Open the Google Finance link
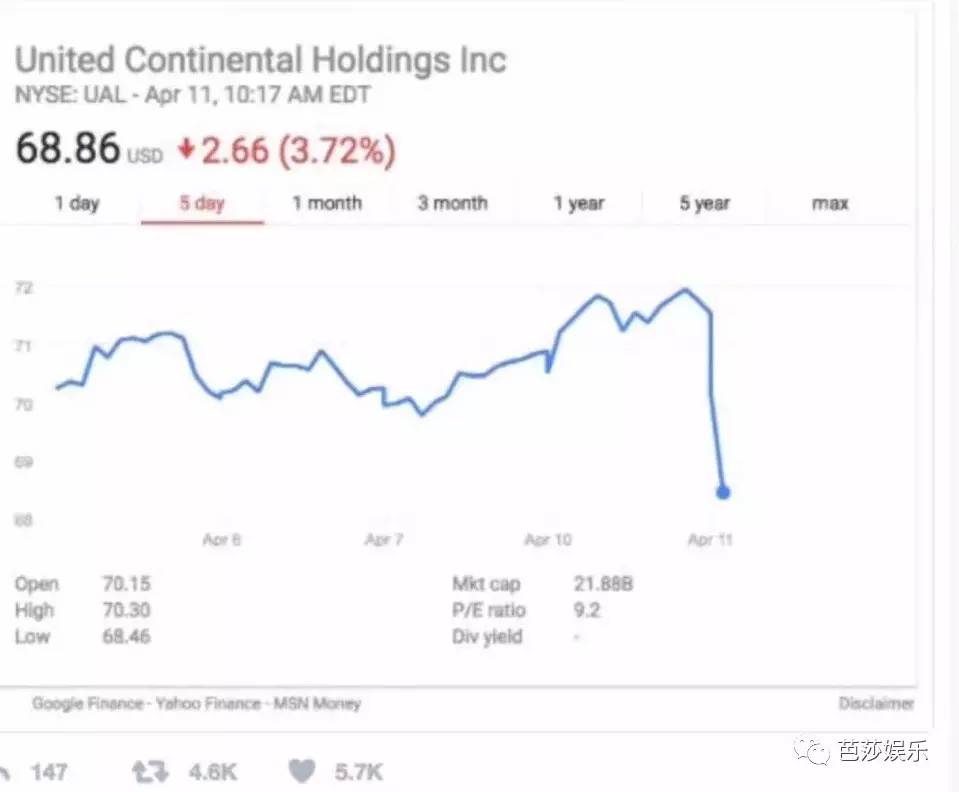This screenshot has width=959, height=792. coord(87,703)
